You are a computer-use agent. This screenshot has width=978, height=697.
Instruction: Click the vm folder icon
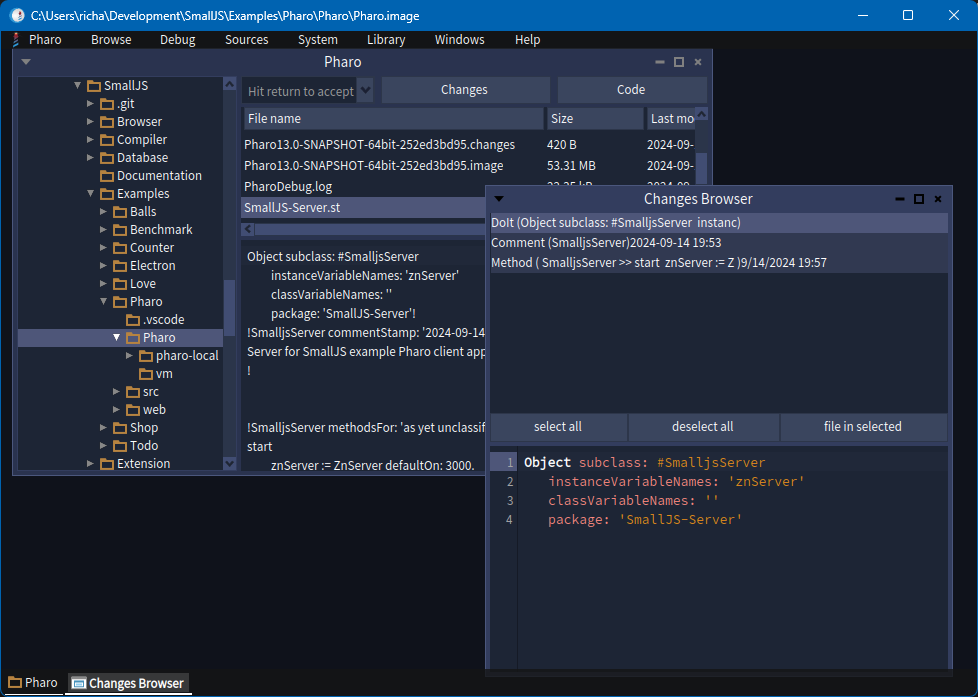146,374
